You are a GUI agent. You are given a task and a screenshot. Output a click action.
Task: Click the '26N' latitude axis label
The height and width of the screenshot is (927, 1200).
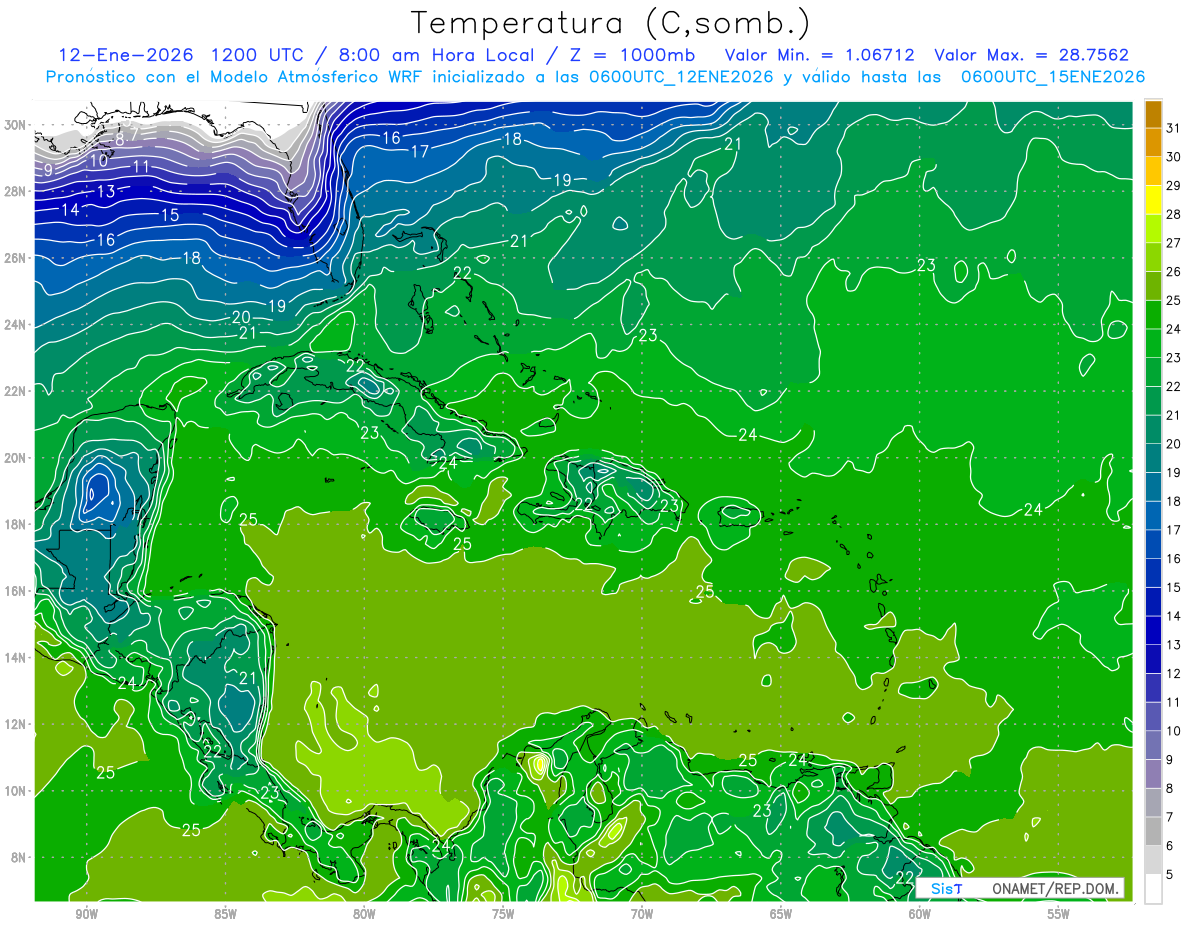pyautogui.click(x=15, y=258)
